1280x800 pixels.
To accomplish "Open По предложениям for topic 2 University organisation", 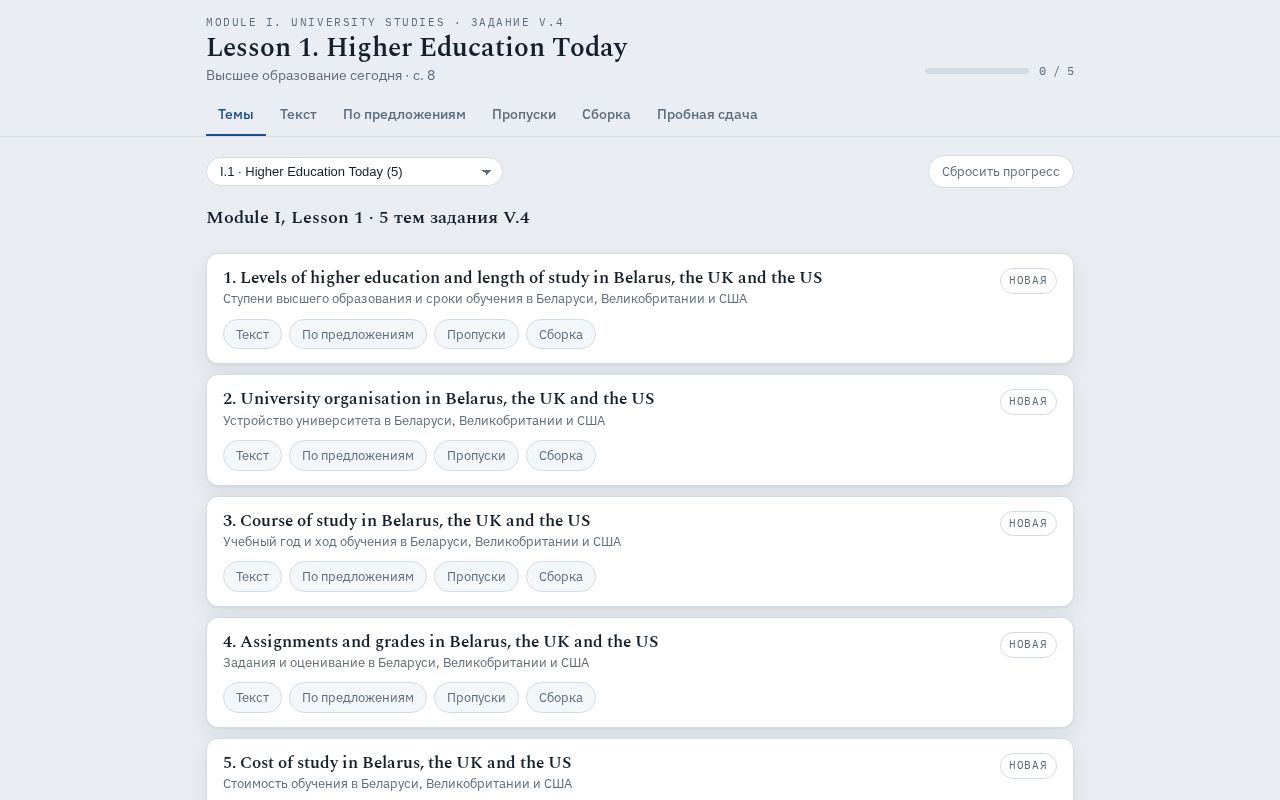I will coord(358,455).
